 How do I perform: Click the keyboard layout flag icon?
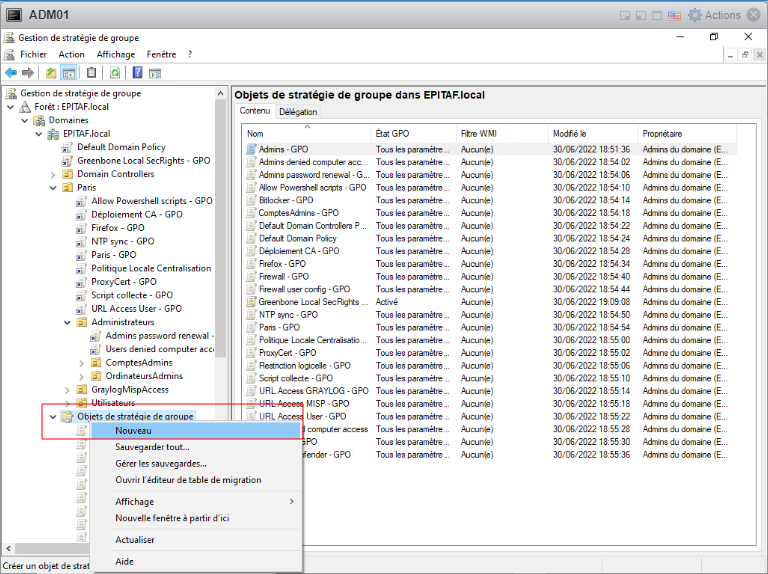674,15
